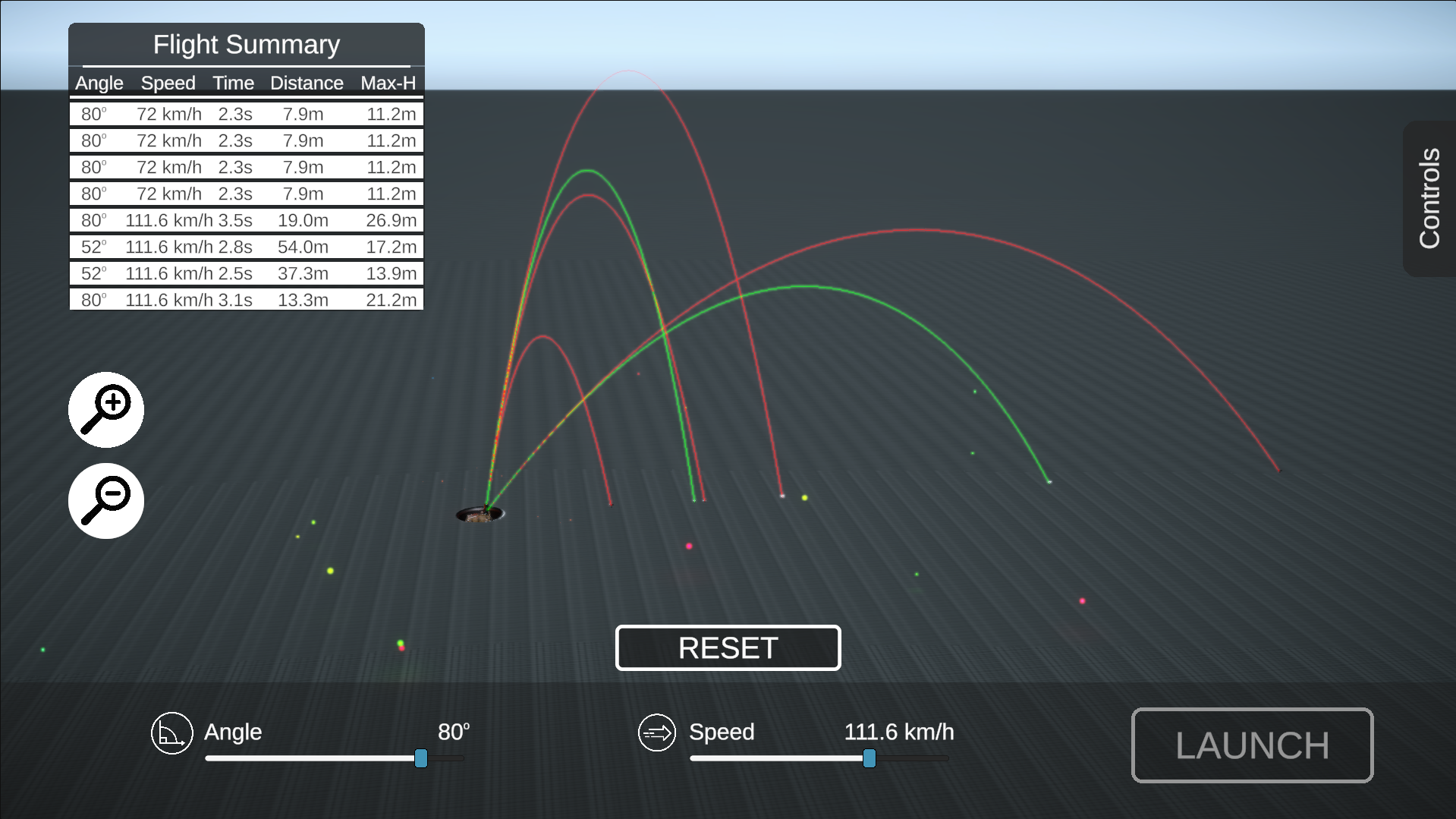Click the RESET button
The width and height of the screenshot is (1456, 819).
coord(728,648)
